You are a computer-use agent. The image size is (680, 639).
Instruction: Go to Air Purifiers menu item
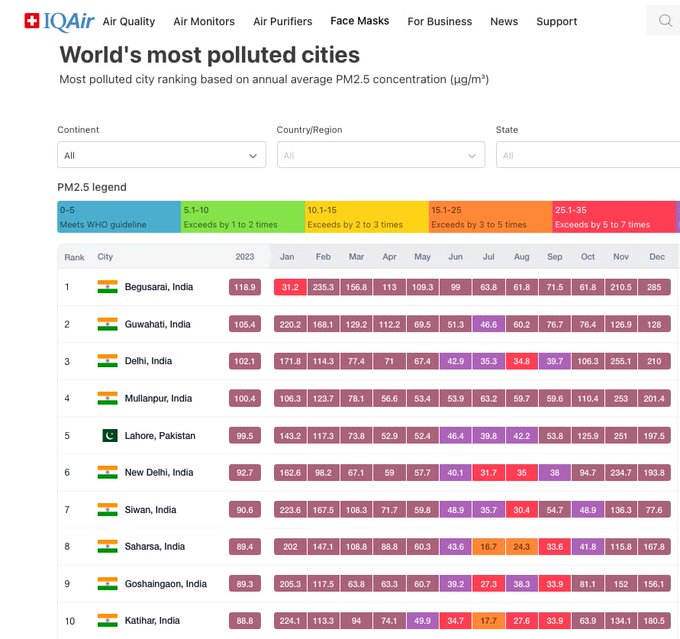pos(282,21)
